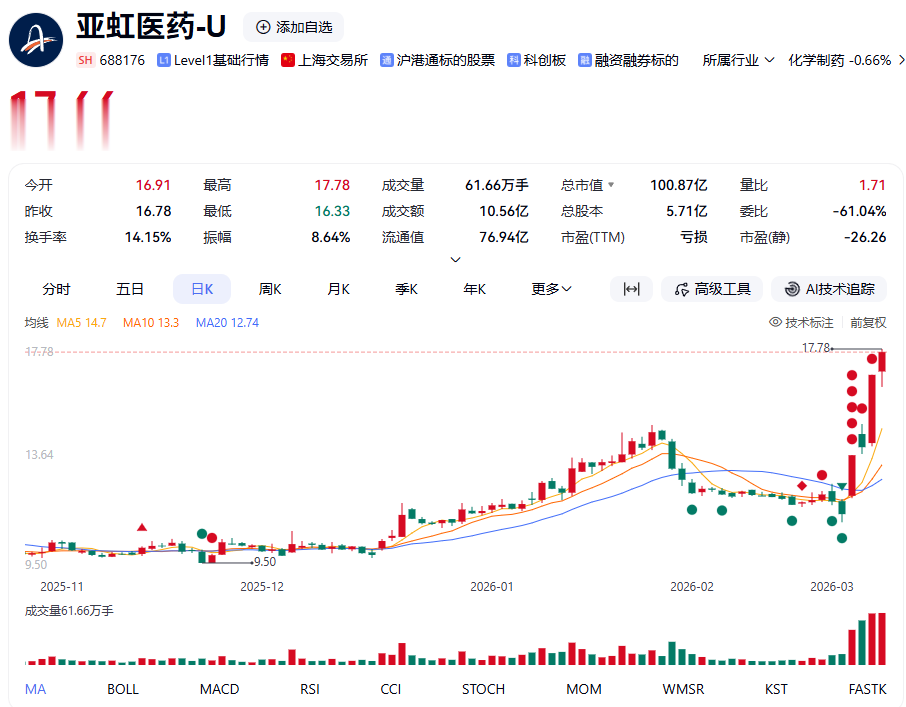The width and height of the screenshot is (906, 707).
Task: Click the red diamond marker on chart
Action: (x=801, y=486)
